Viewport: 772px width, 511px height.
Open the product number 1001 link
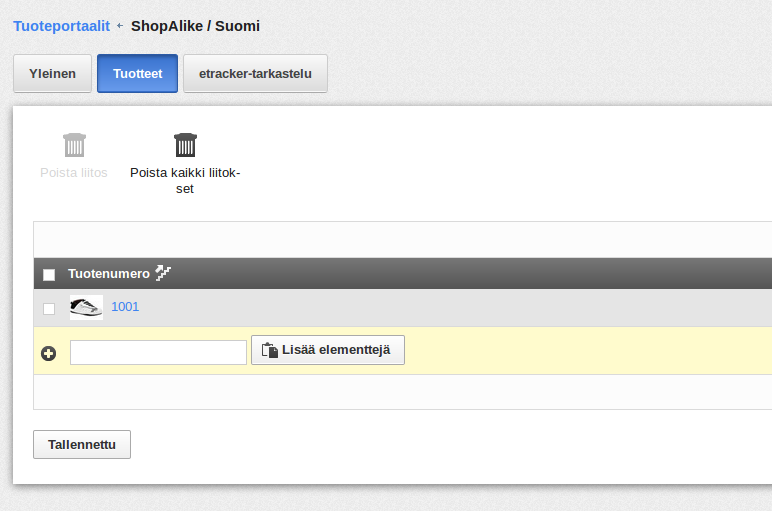coord(125,307)
